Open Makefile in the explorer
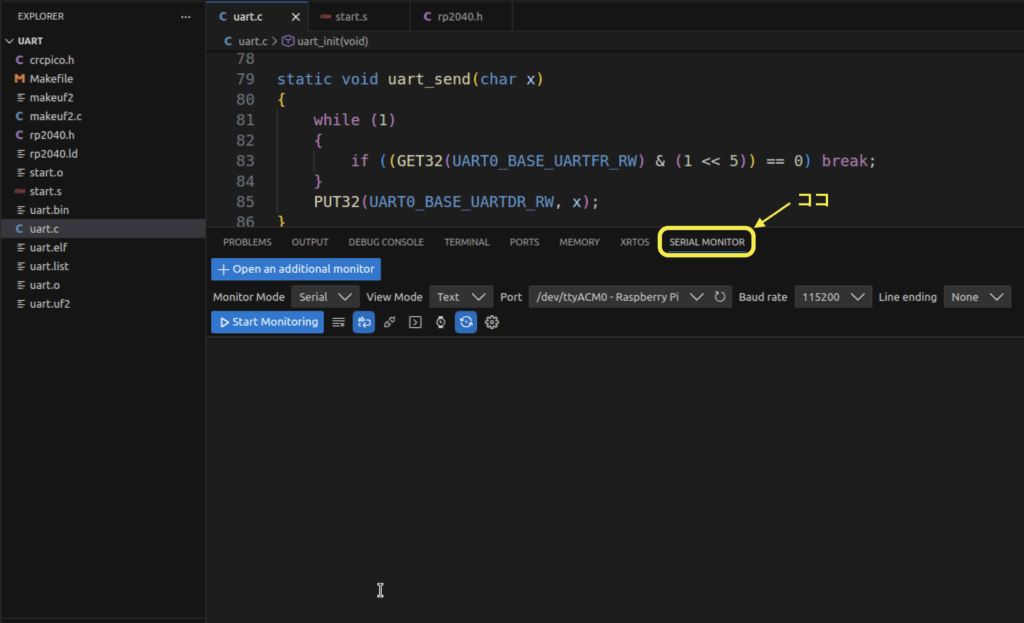 (x=51, y=78)
